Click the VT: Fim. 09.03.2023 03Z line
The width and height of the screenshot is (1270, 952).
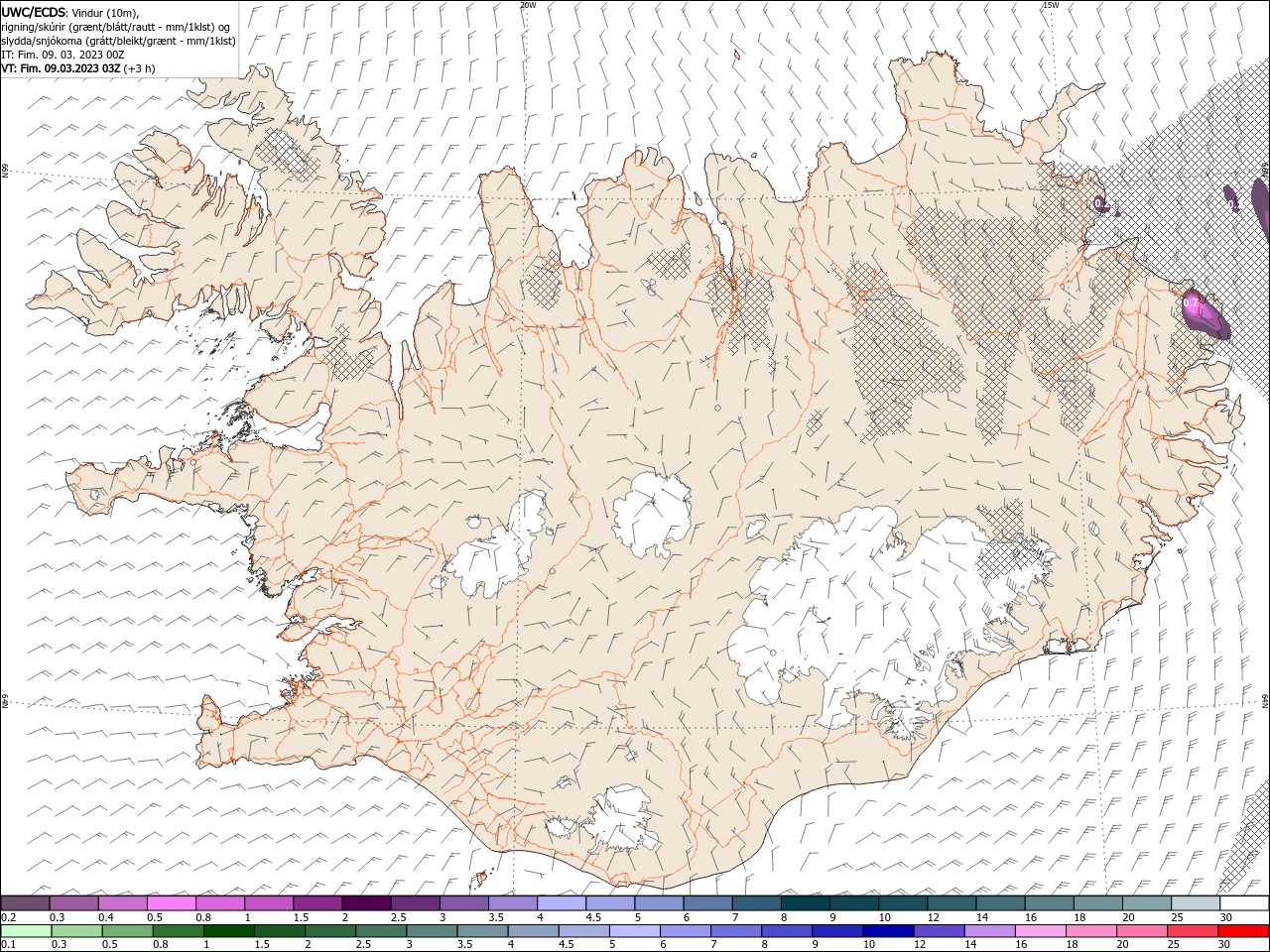pyautogui.click(x=78, y=68)
